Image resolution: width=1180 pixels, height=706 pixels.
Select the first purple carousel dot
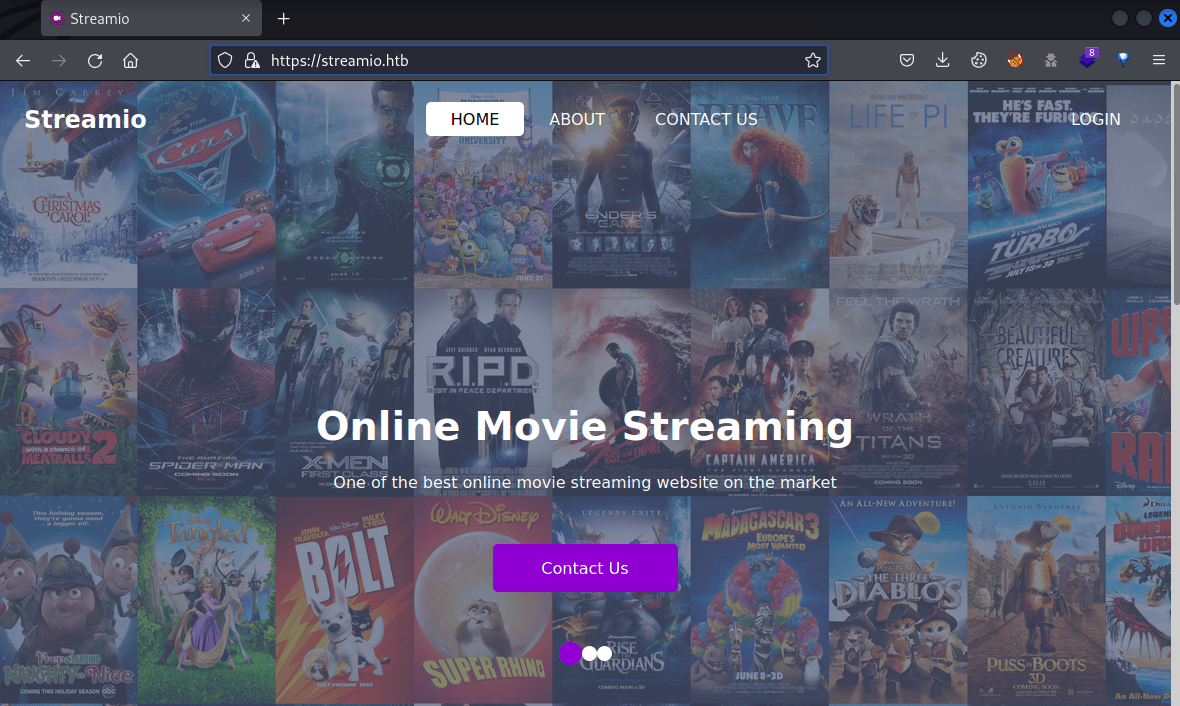(x=570, y=653)
